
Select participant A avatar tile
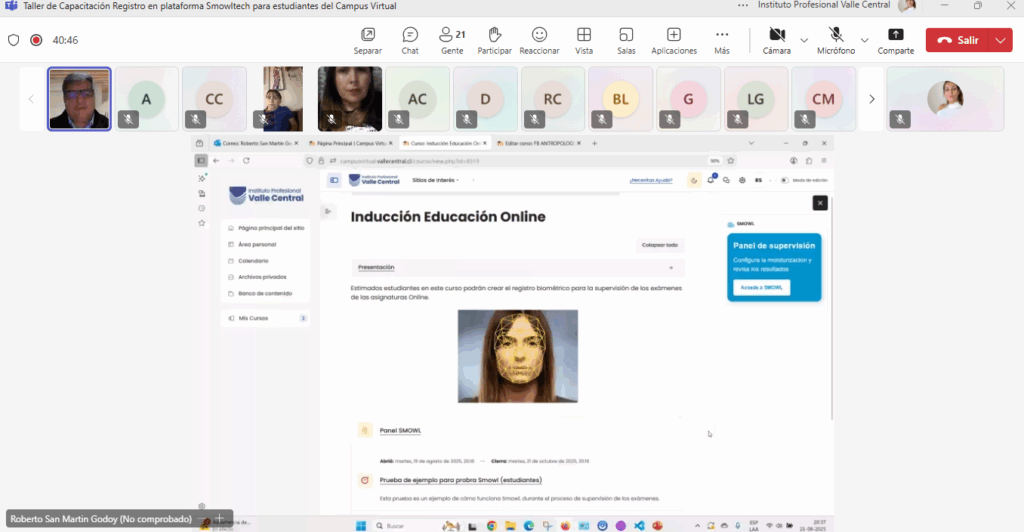pos(146,99)
